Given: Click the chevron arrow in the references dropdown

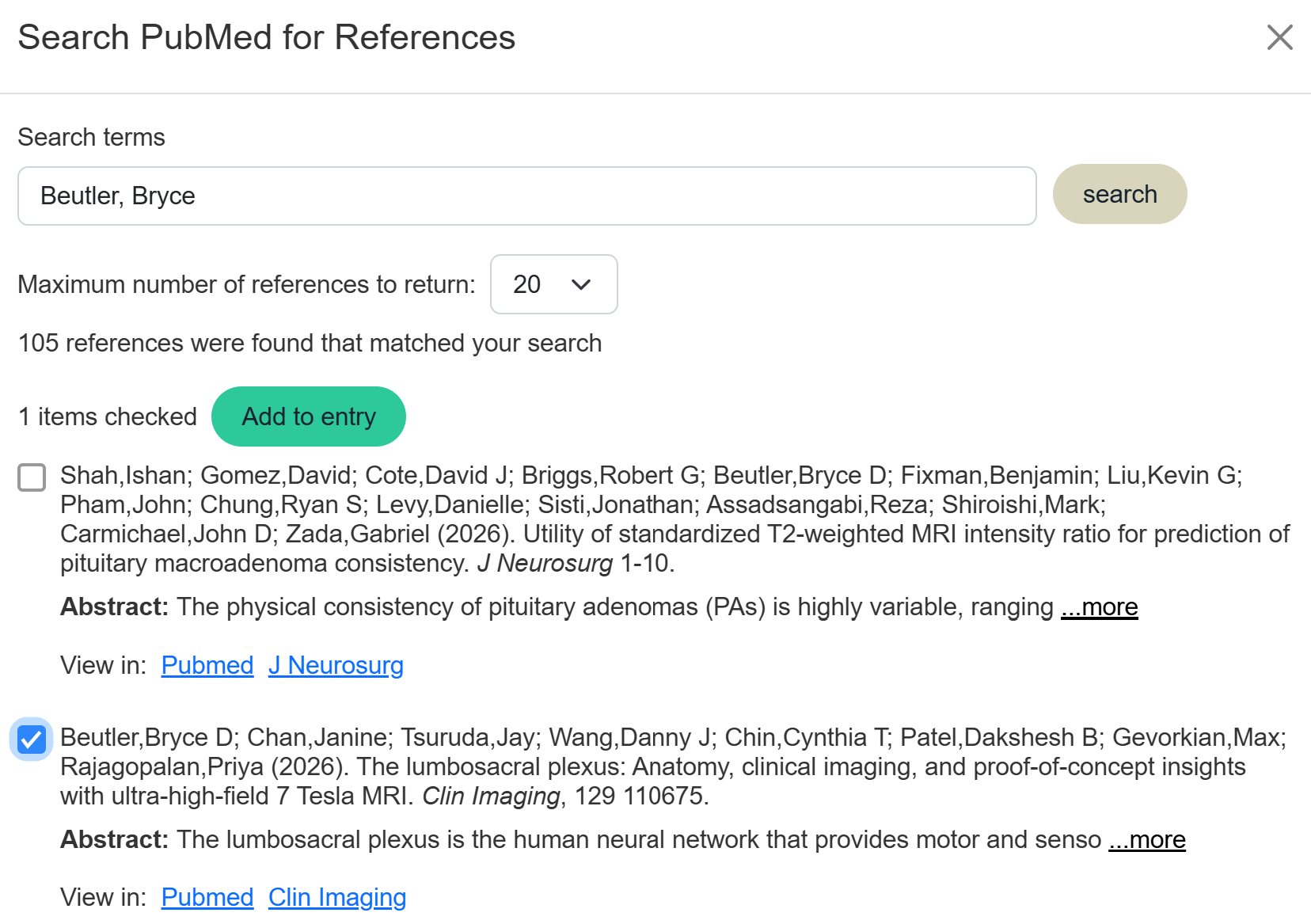Looking at the screenshot, I should [581, 285].
